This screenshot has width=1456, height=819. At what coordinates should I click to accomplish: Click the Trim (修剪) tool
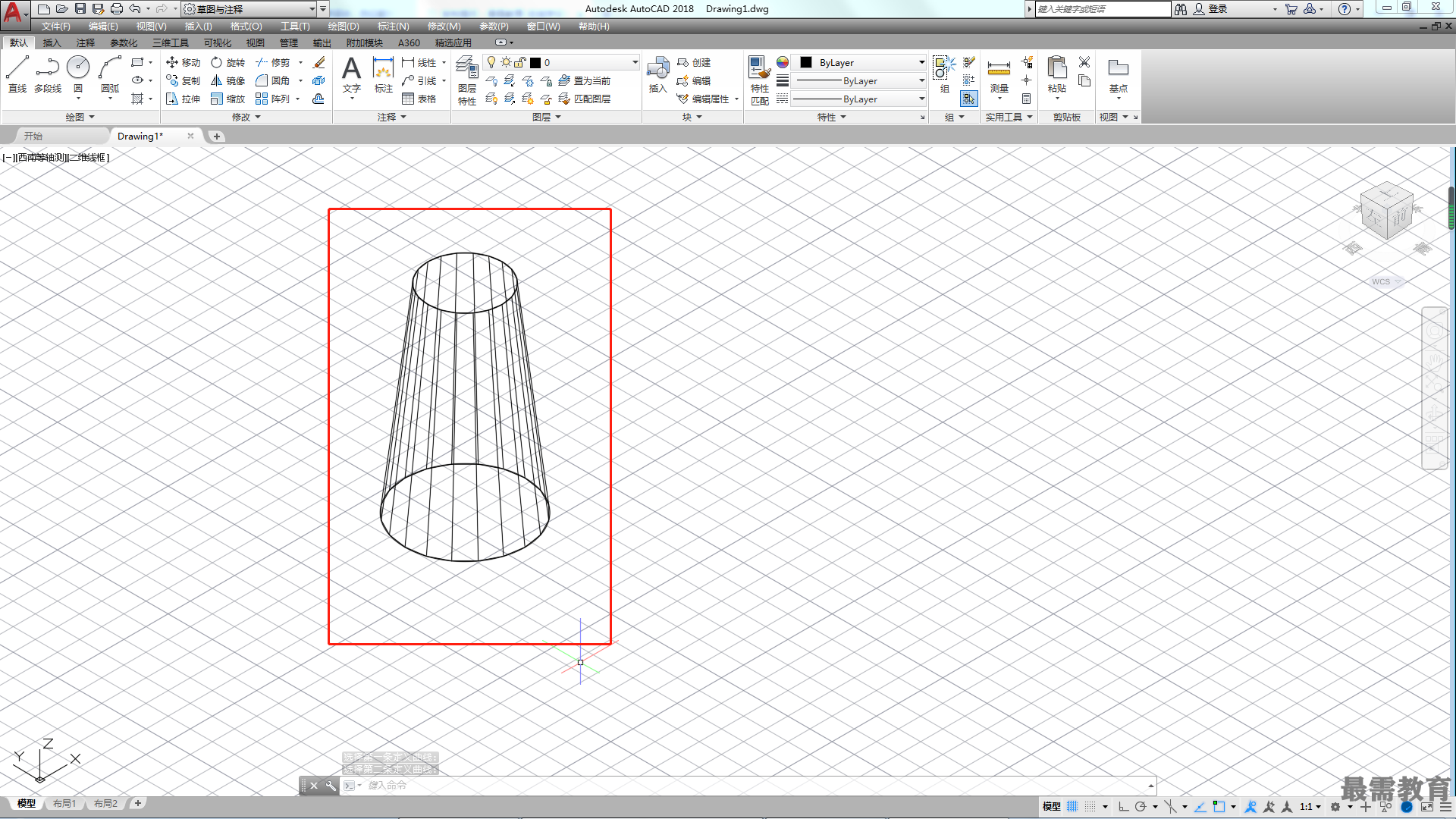(273, 62)
